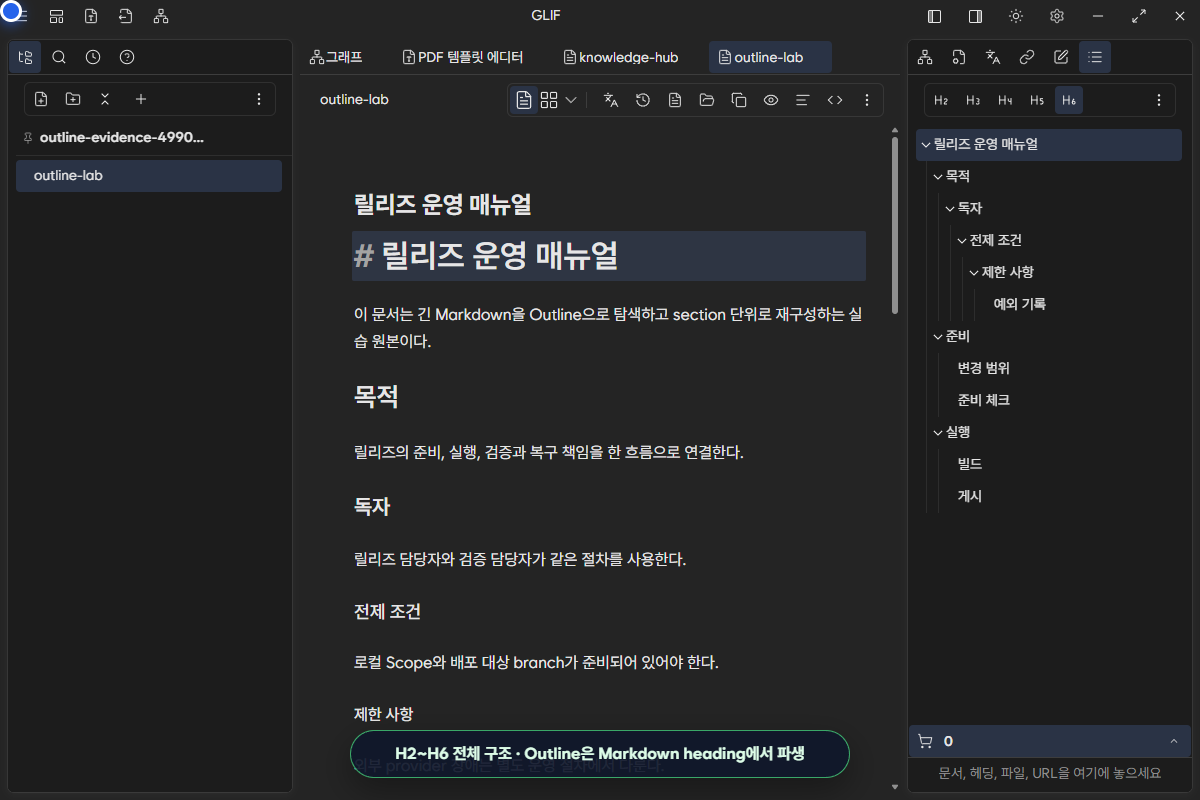Collapse the 제한 사항 outline node
The image size is (1200, 800).
[x=973, y=272]
